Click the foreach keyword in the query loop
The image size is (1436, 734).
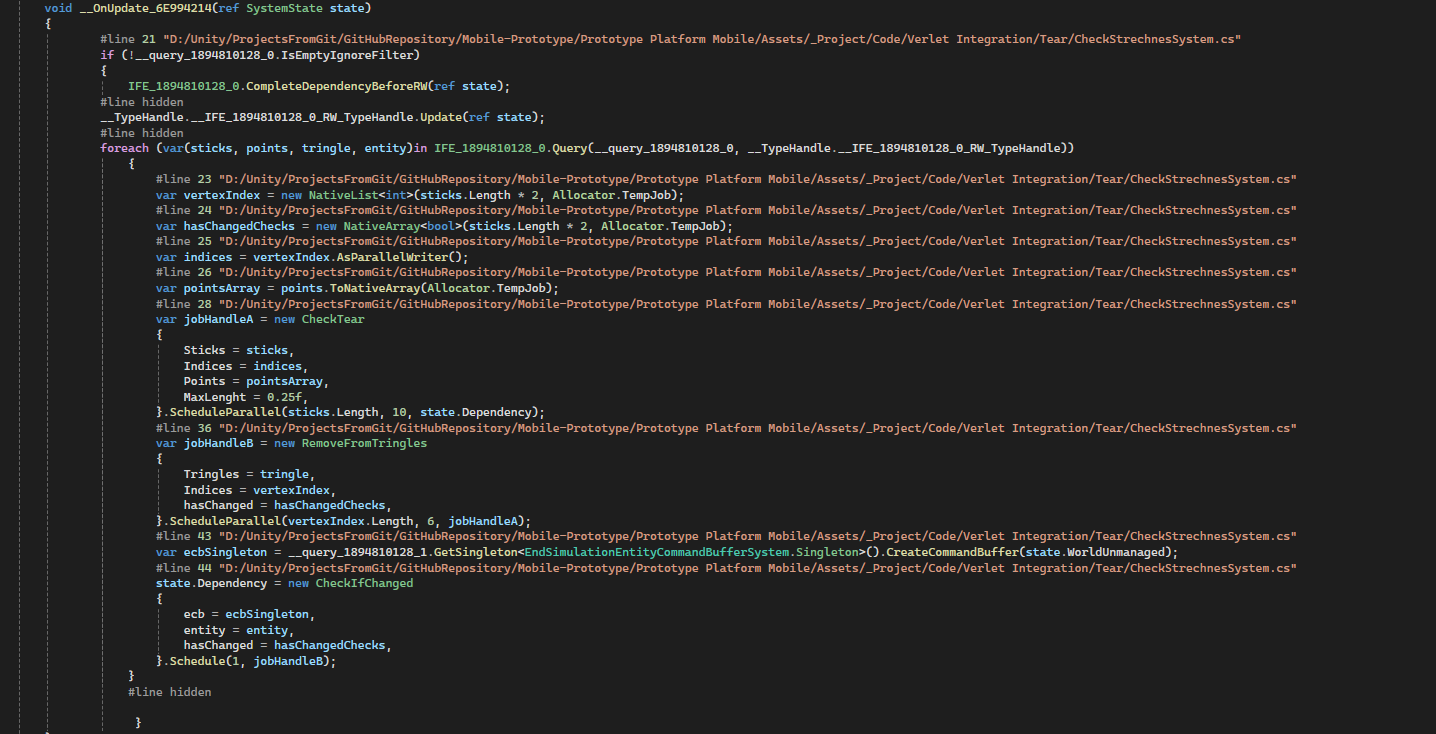pos(122,147)
